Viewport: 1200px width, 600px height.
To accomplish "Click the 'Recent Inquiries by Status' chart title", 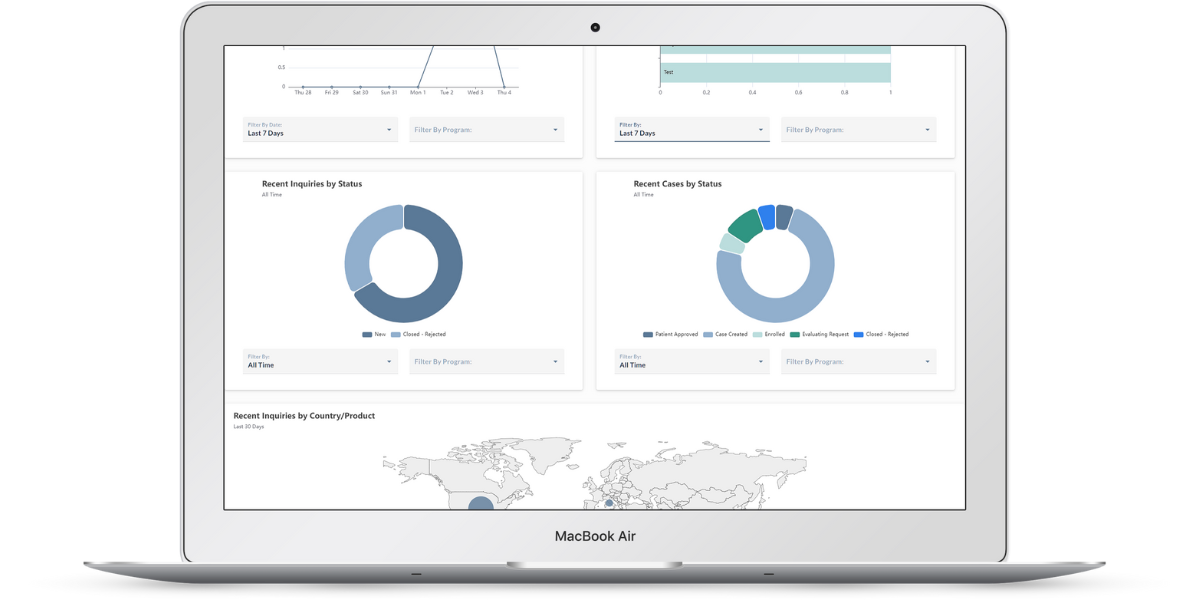I will (311, 183).
